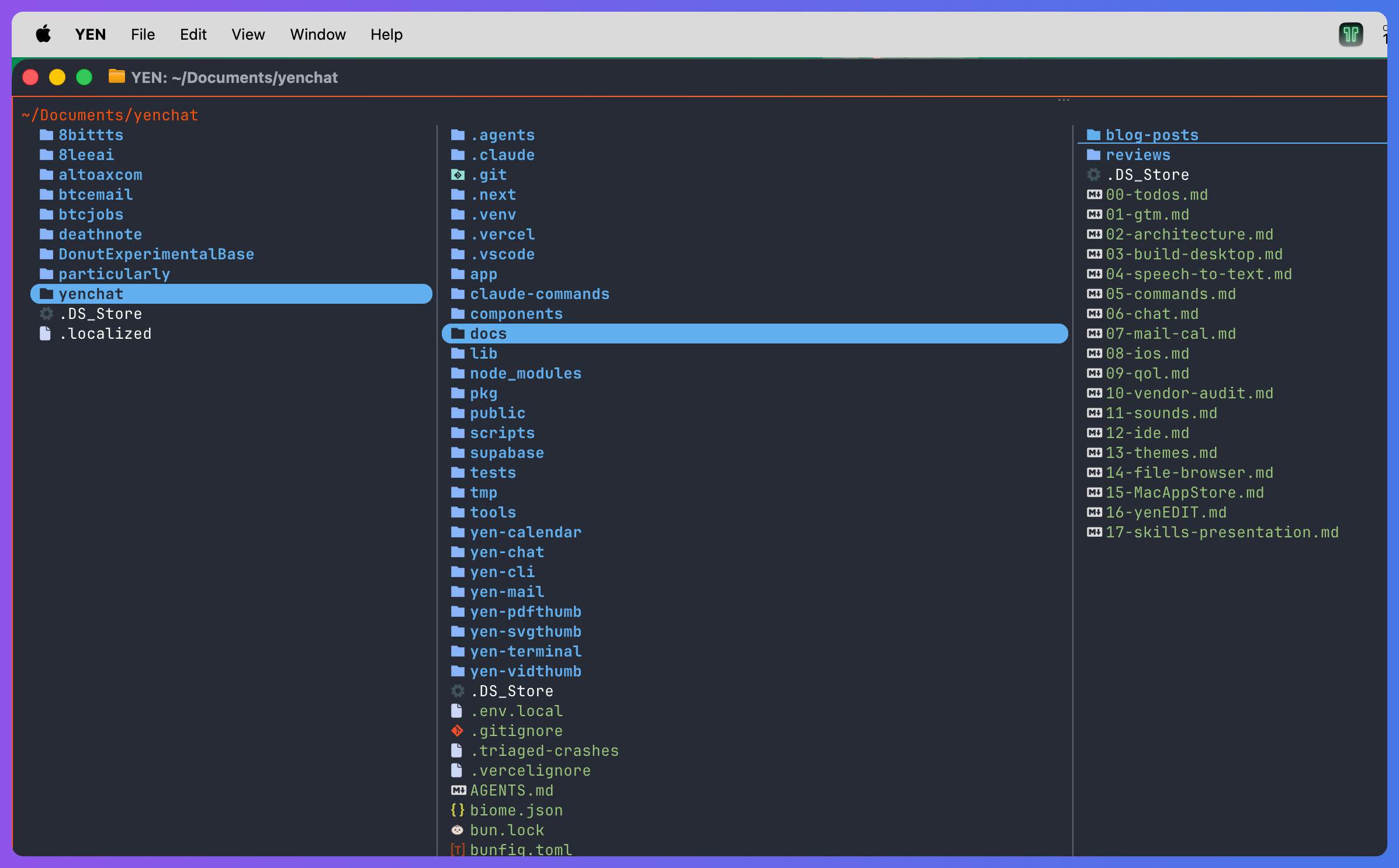1399x868 pixels.
Task: Select the node_modules folder
Action: pos(525,373)
